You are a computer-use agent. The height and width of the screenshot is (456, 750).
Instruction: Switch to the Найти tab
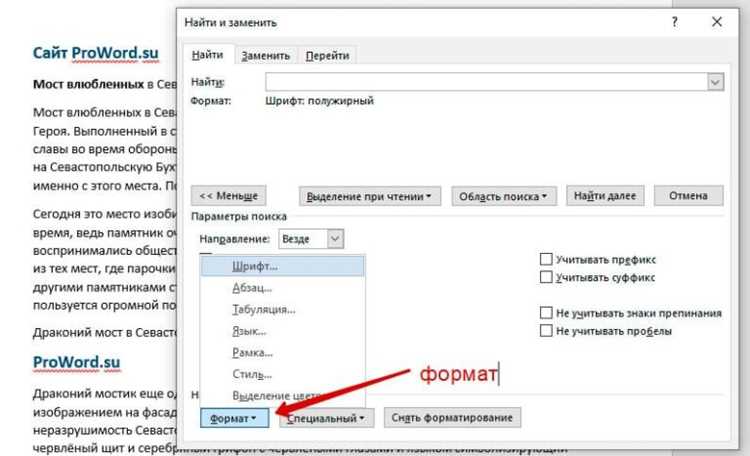click(x=208, y=55)
